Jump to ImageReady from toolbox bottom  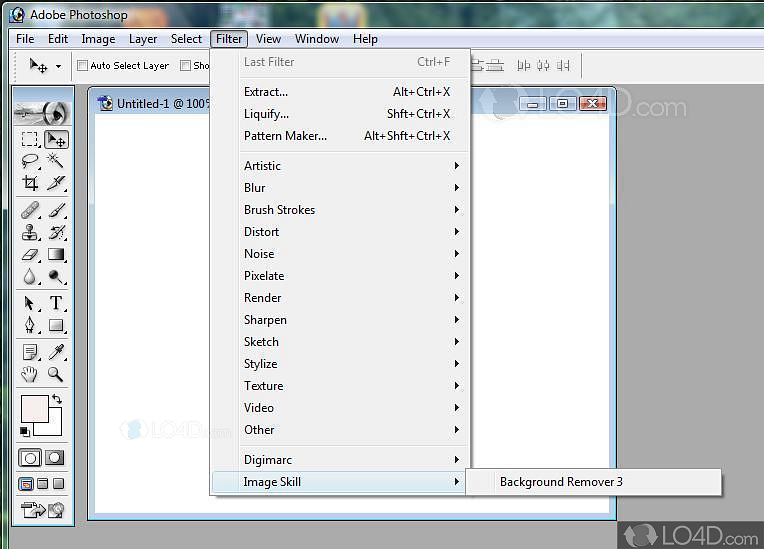pyautogui.click(x=42, y=510)
